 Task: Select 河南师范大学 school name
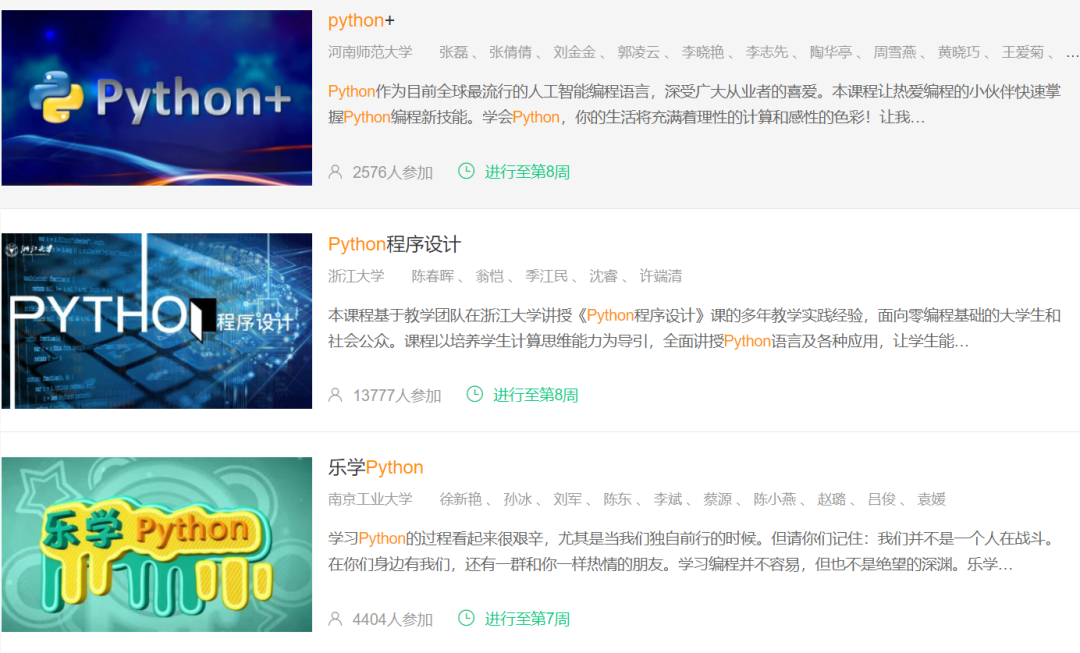(x=370, y=52)
